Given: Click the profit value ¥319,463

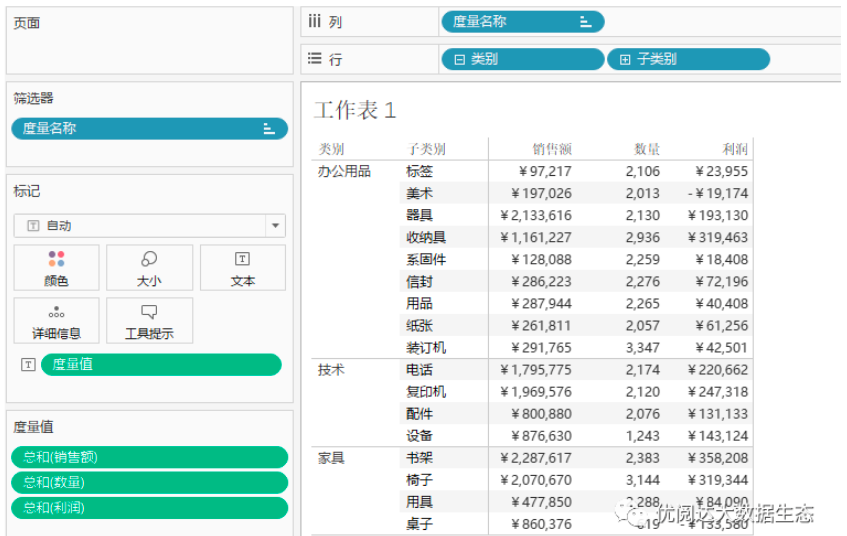Looking at the screenshot, I should click(x=718, y=238).
